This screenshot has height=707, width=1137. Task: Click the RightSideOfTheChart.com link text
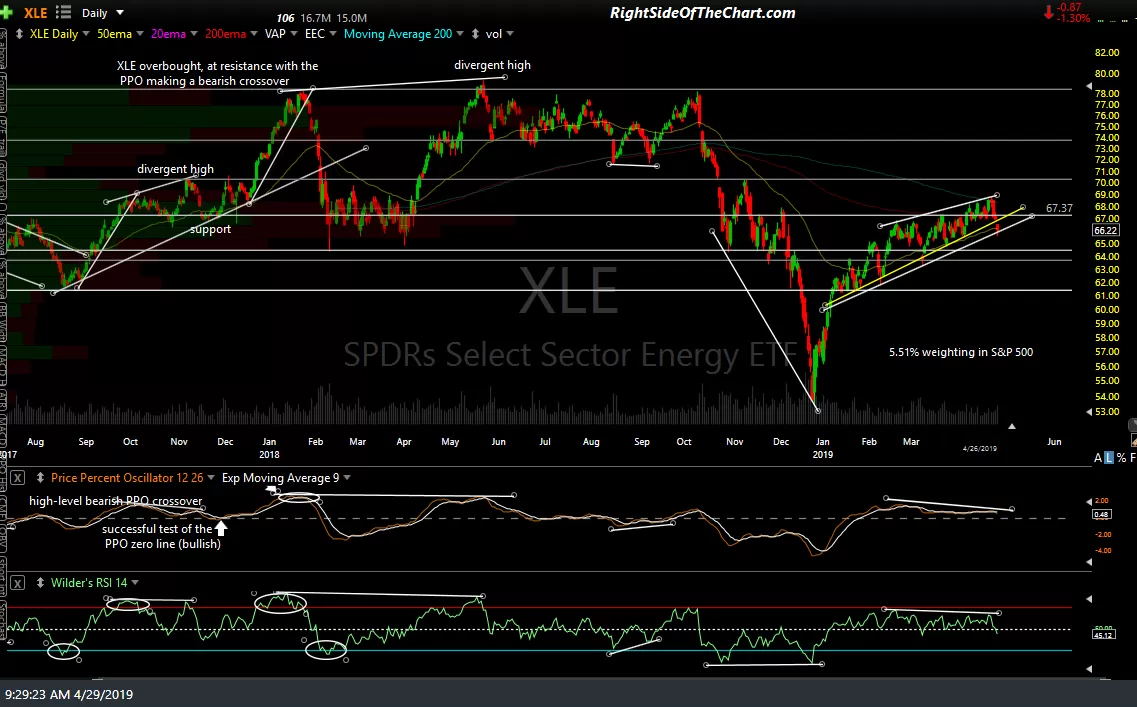point(703,13)
